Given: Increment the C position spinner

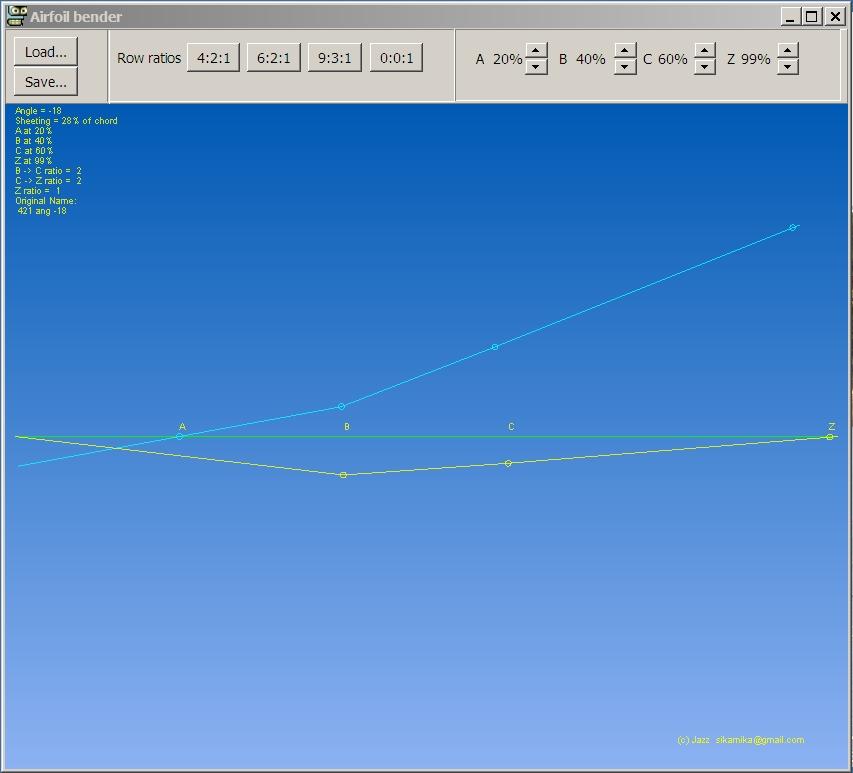Looking at the screenshot, I should pyautogui.click(x=705, y=51).
